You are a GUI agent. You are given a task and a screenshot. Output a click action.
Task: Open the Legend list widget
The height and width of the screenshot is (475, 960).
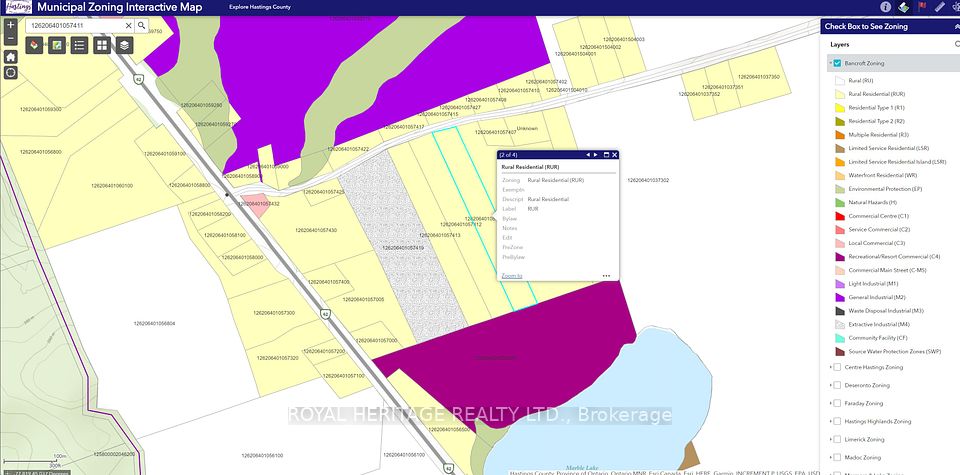pos(79,45)
